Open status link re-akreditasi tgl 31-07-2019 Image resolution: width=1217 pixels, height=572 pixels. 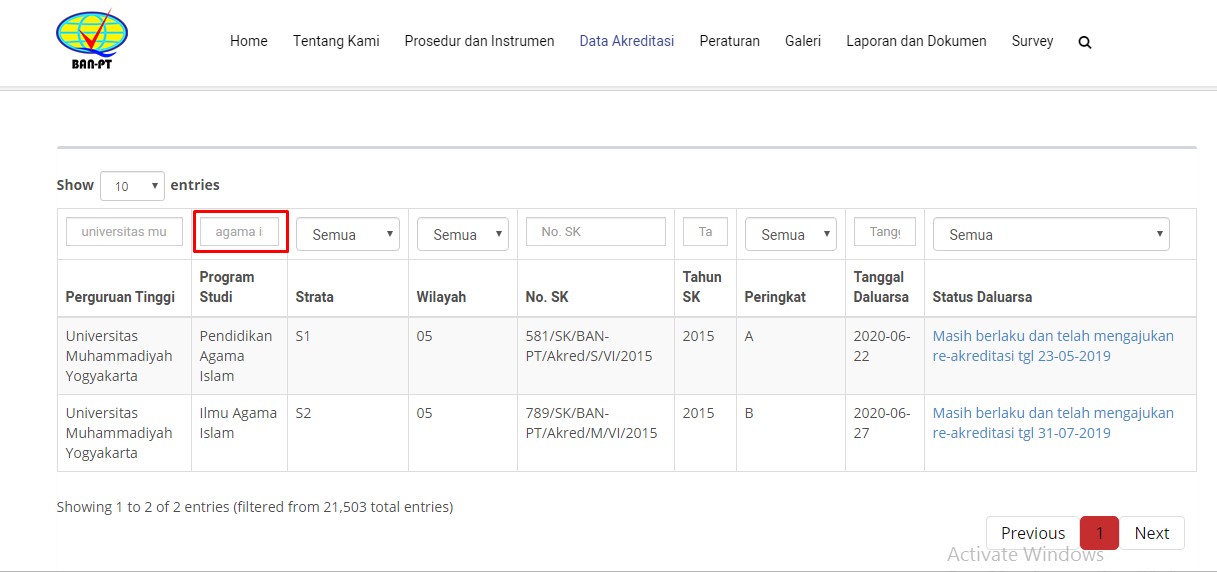pos(1053,423)
